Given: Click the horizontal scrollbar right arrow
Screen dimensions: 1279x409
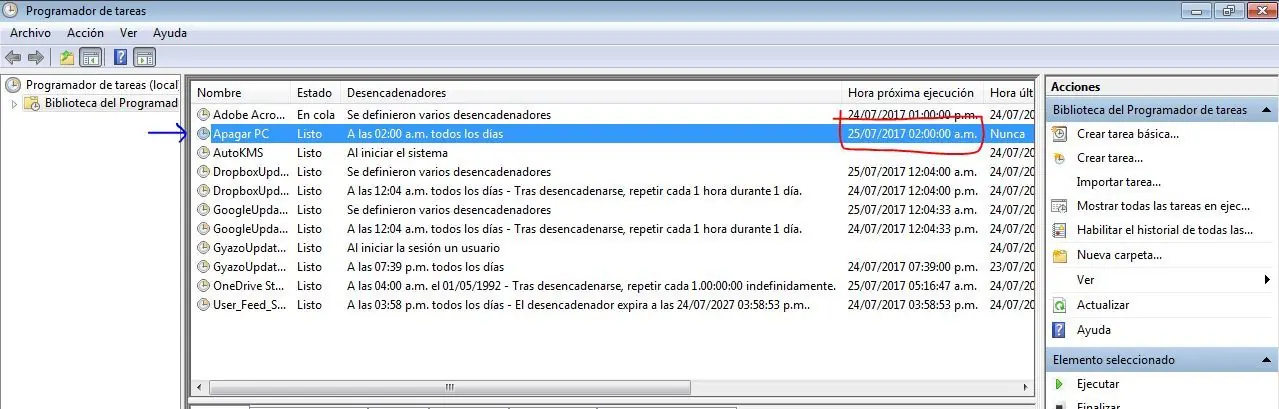Looking at the screenshot, I should click(1026, 388).
